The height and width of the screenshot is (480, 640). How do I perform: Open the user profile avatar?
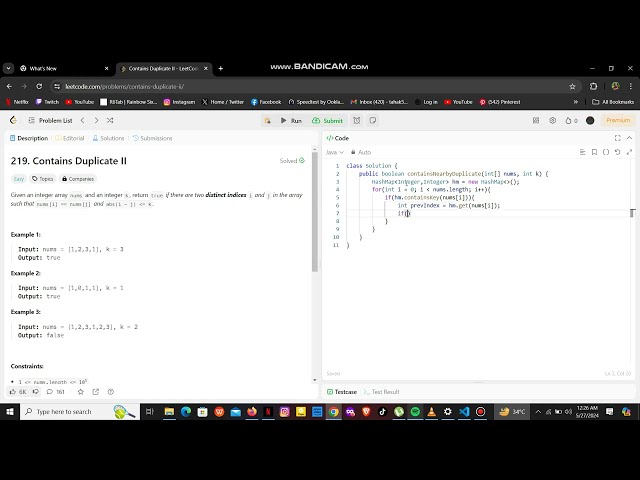point(590,120)
